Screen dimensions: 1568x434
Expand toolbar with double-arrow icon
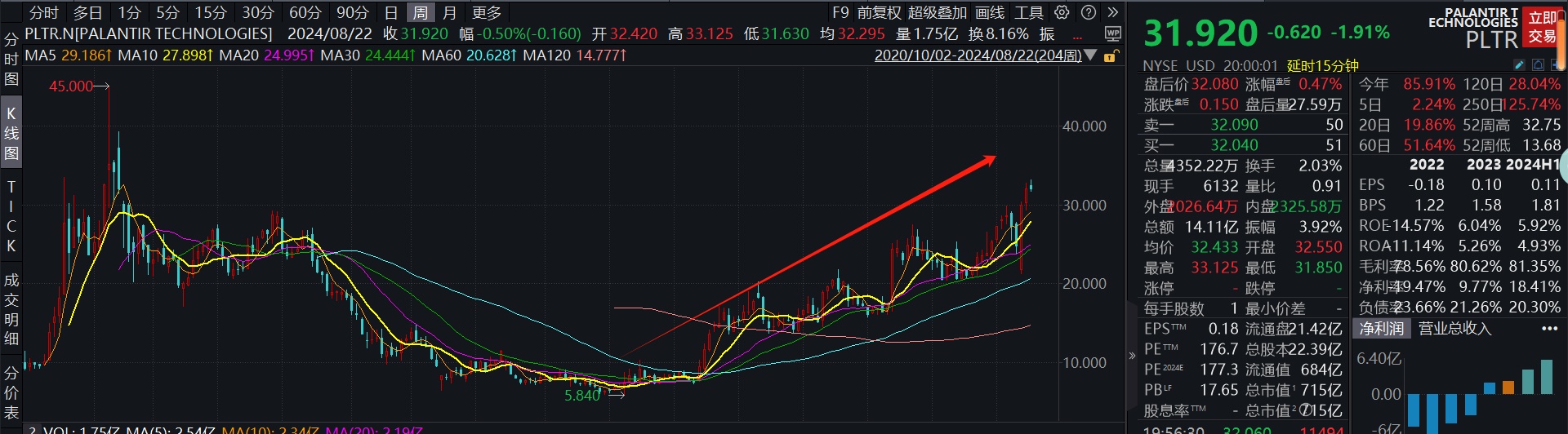(1112, 12)
